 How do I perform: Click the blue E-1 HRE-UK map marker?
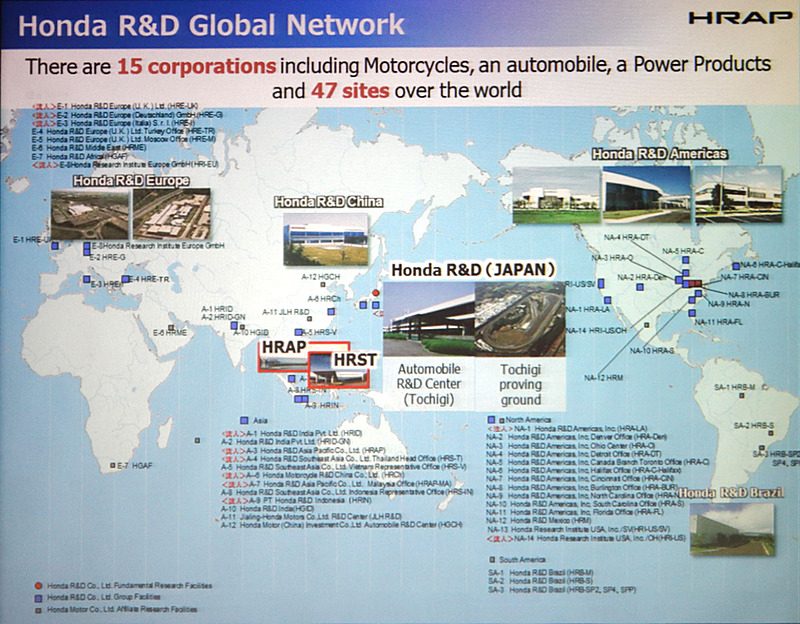point(55,246)
